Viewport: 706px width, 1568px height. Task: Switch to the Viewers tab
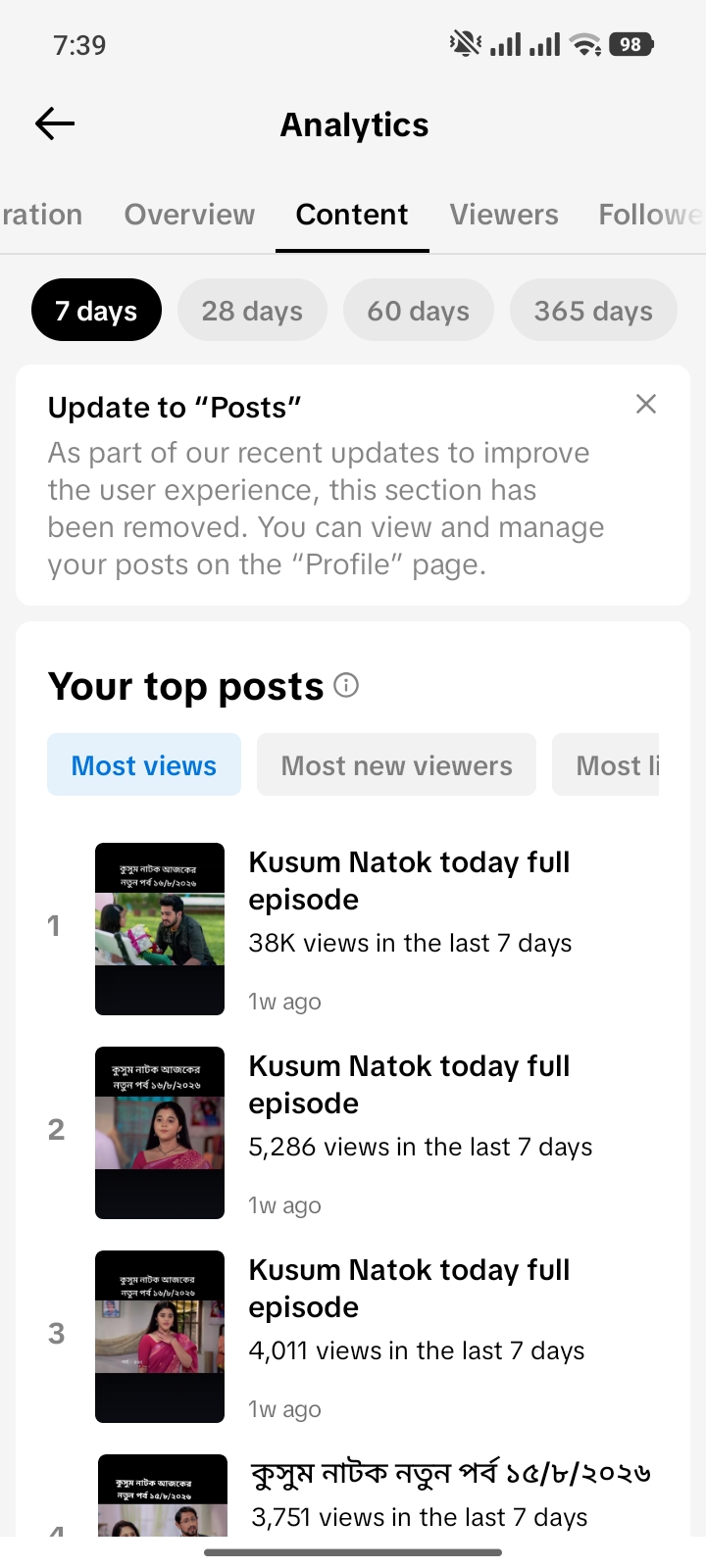pos(504,215)
